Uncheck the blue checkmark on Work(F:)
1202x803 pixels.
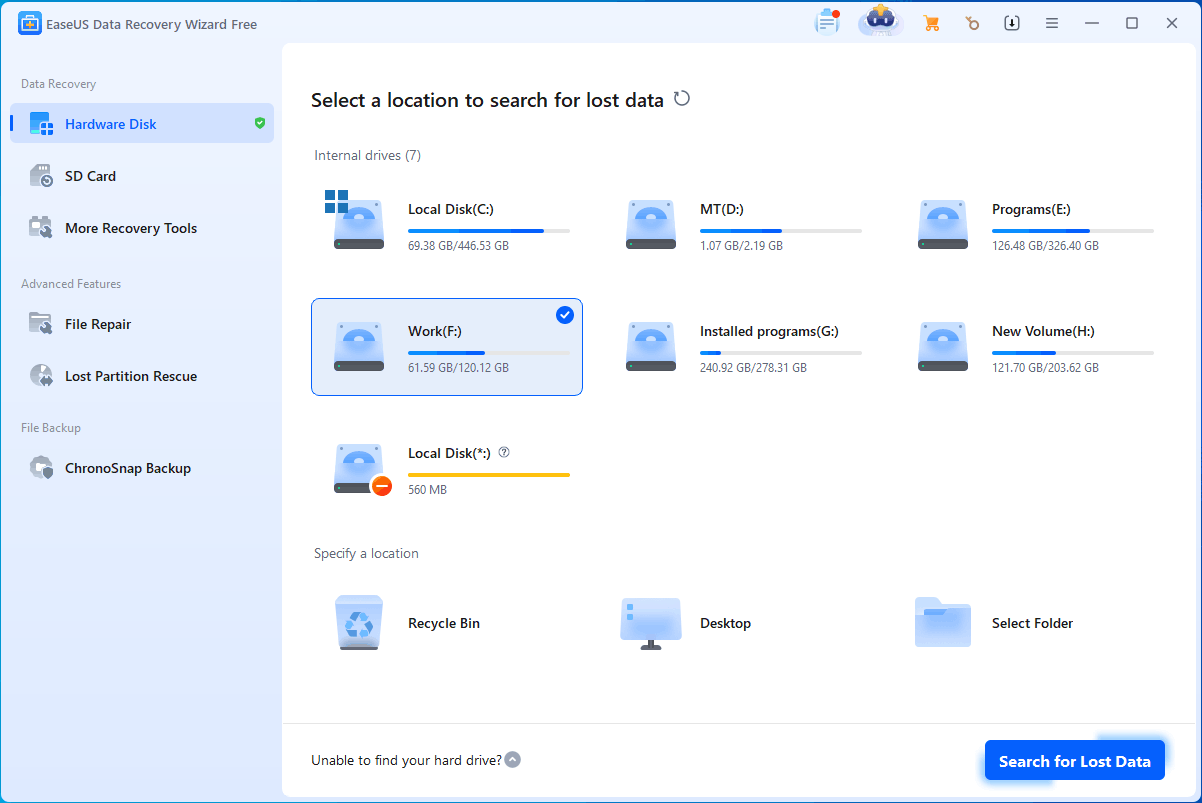click(565, 315)
